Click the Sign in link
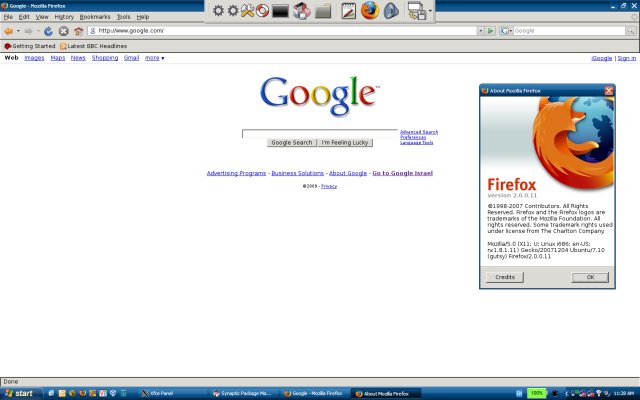Image resolution: width=640 pixels, height=400 pixels. pyautogui.click(x=627, y=58)
